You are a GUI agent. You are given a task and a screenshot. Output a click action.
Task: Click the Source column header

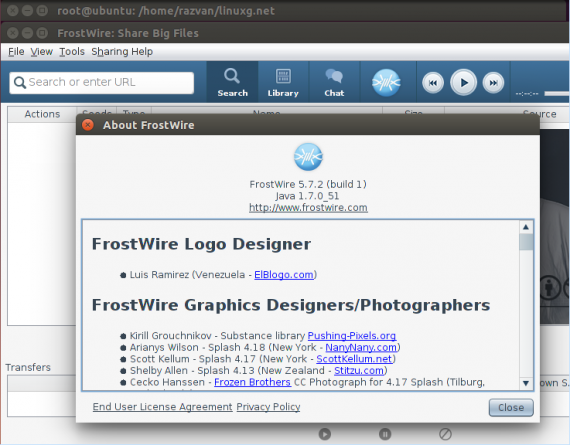click(539, 114)
